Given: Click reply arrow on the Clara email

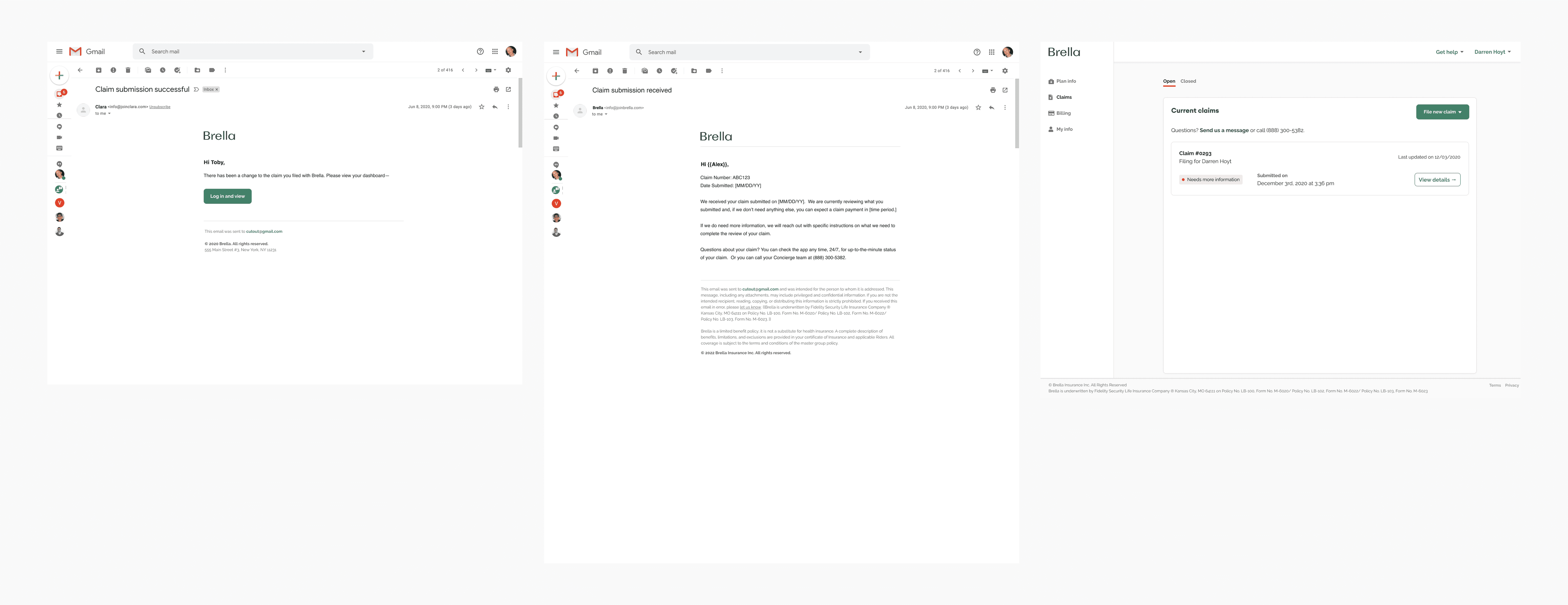Looking at the screenshot, I should pyautogui.click(x=495, y=107).
